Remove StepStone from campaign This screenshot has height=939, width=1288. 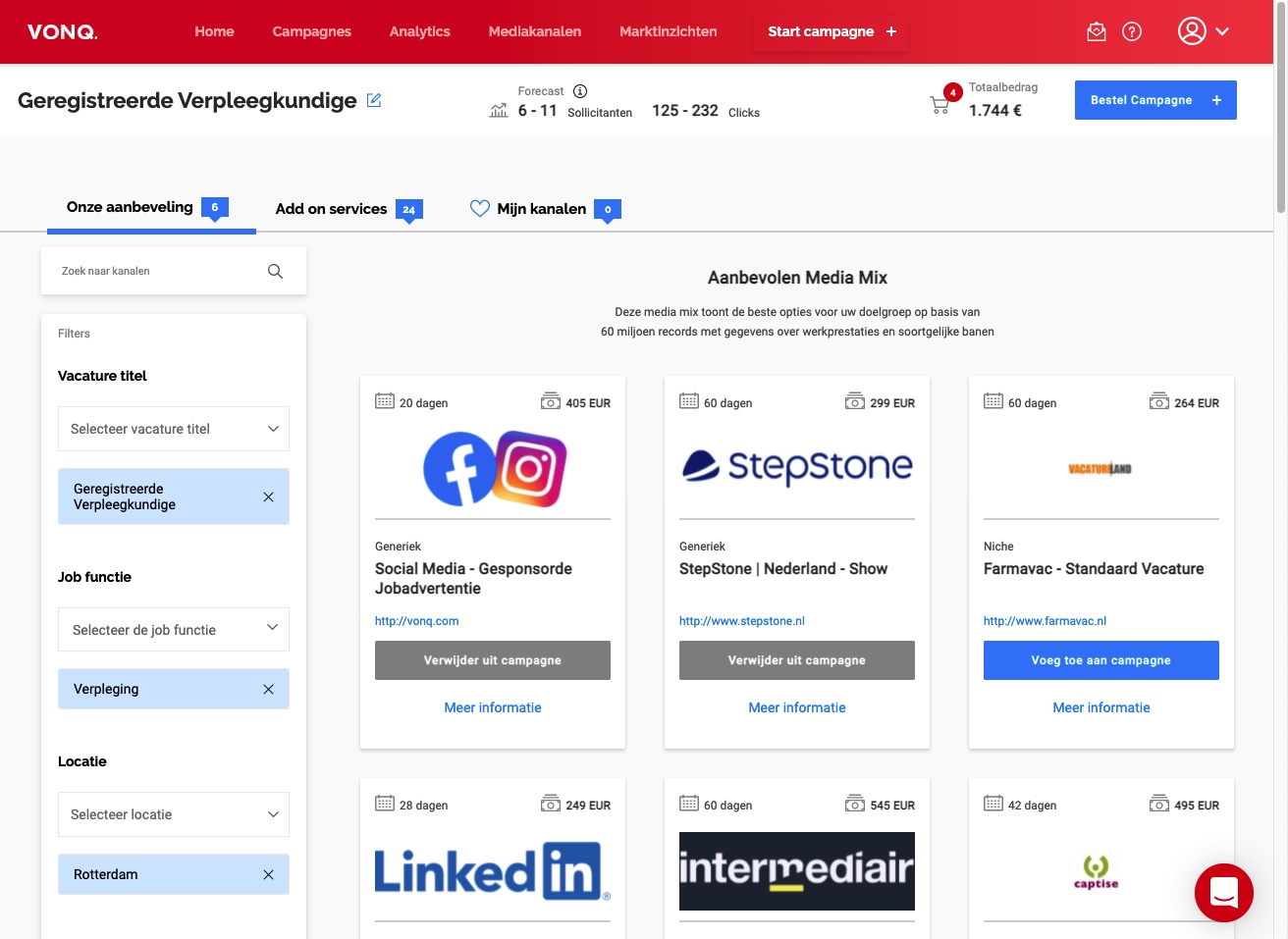click(x=797, y=660)
